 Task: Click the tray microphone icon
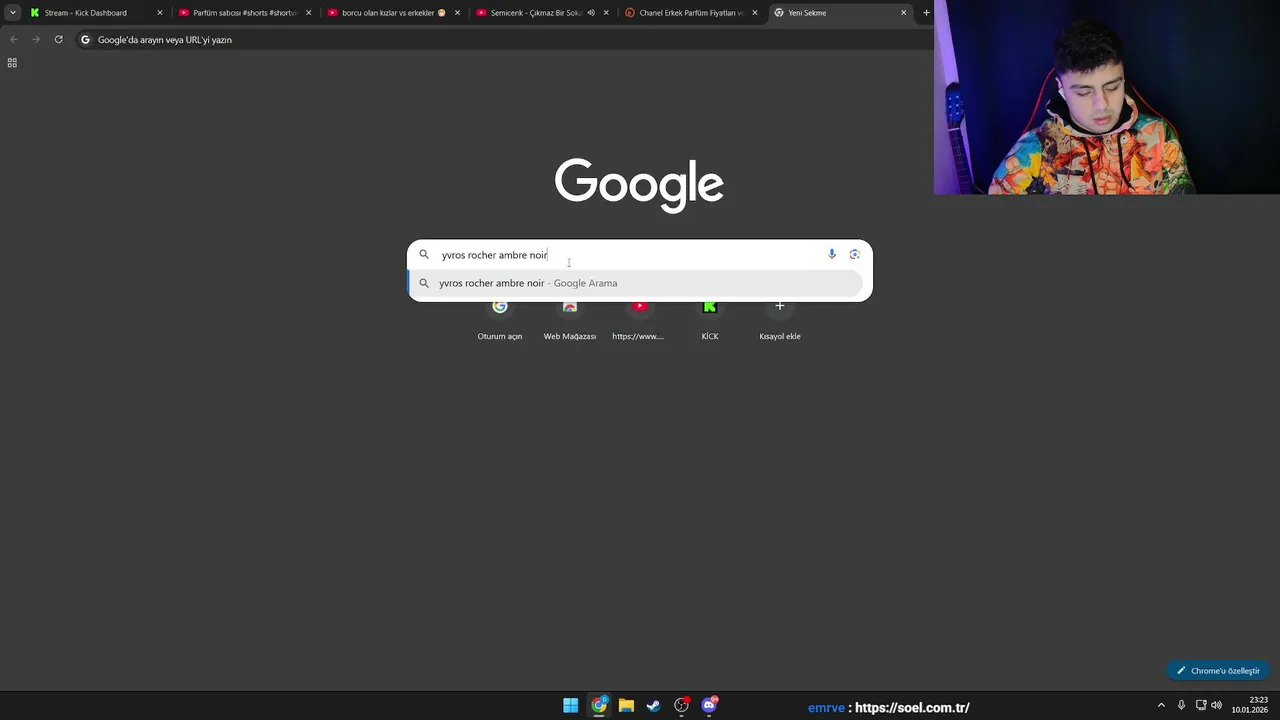point(1181,705)
